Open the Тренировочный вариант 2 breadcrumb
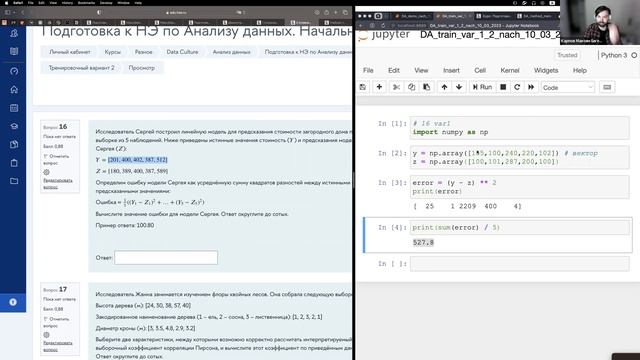Viewport: 640px width, 360px height. click(x=82, y=68)
